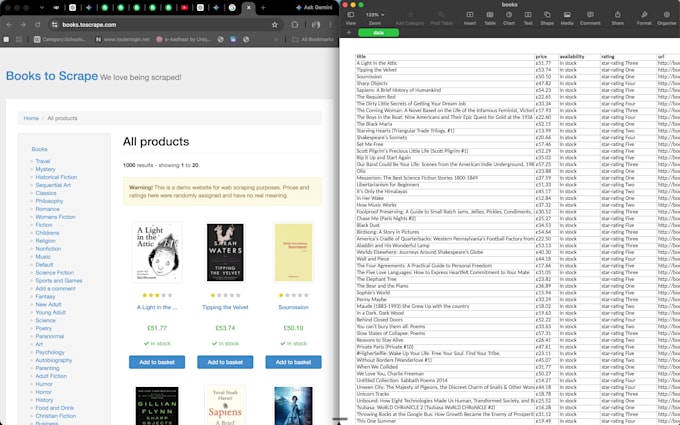Select the '£51.77' price cell in spreadsheet
This screenshot has height=425, width=680.
(x=546, y=63)
